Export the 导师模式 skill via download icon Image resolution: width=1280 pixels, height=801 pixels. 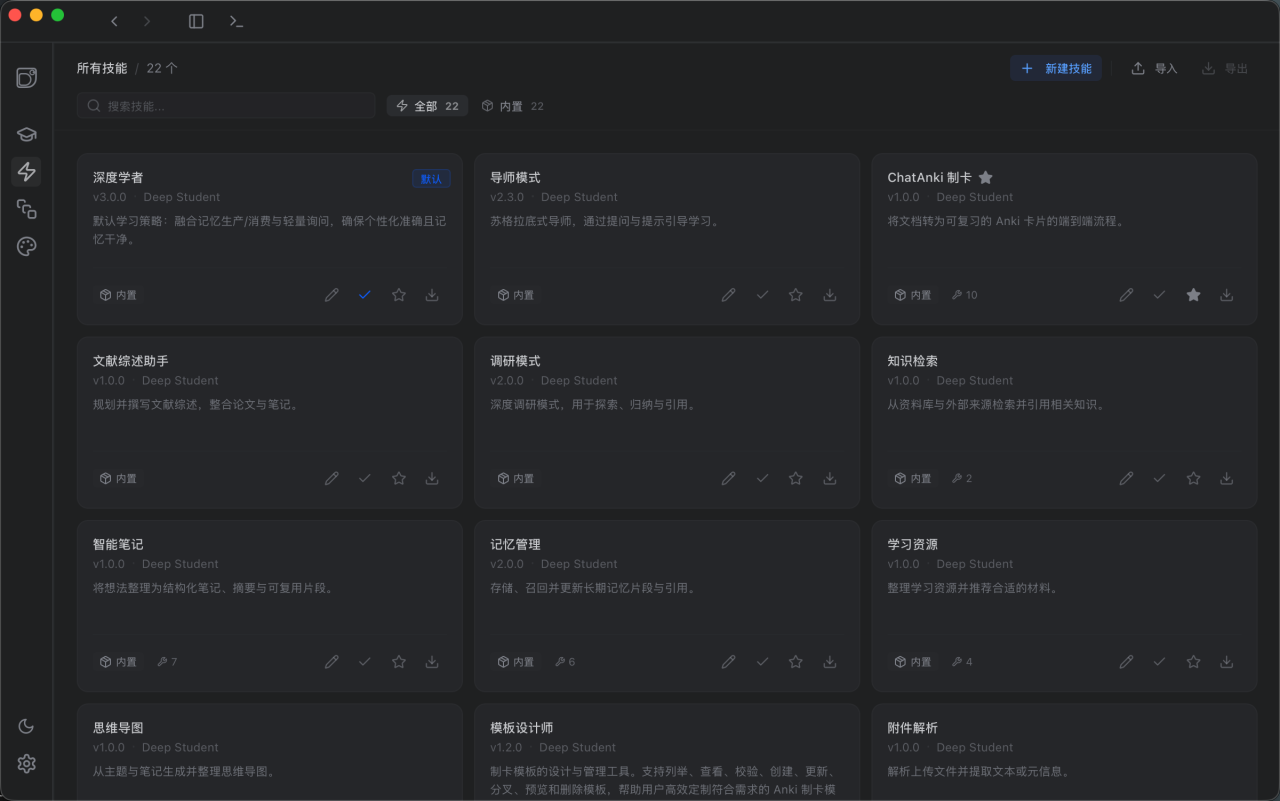[x=829, y=294]
